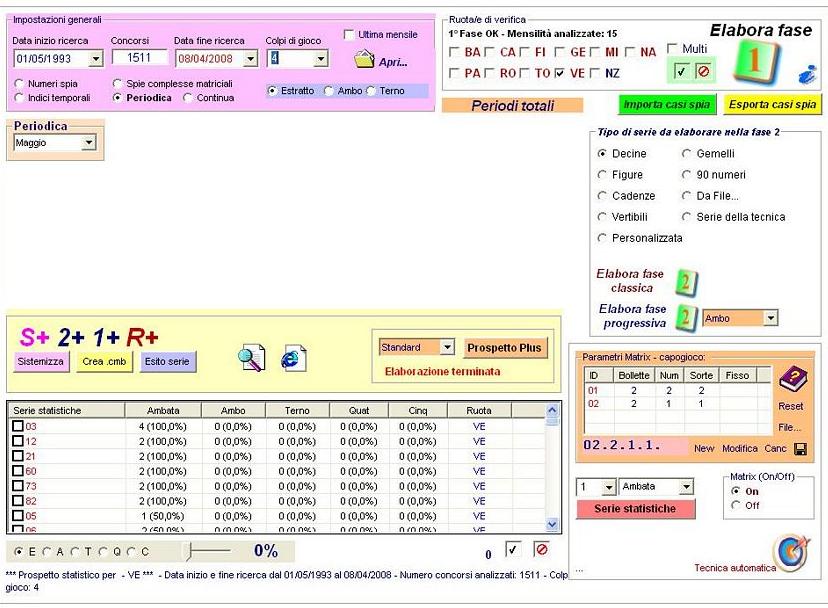Open the Ambata sorte dropdown
The width and height of the screenshot is (828, 608).
click(686, 487)
